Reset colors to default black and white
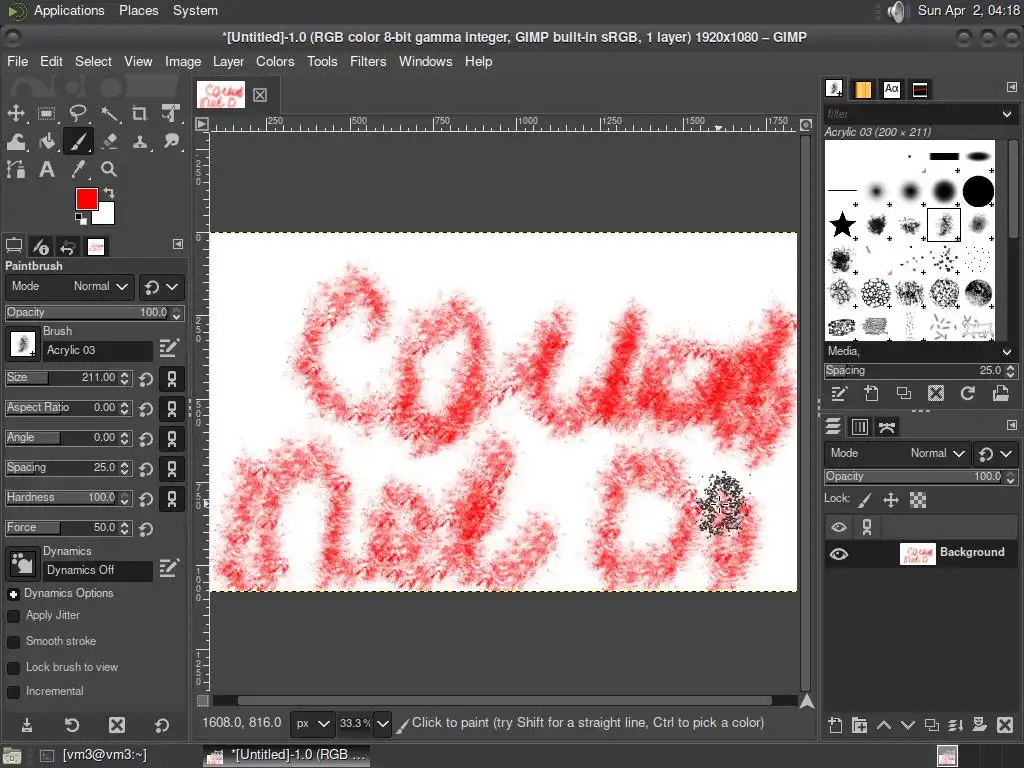Image resolution: width=1024 pixels, height=768 pixels. click(80, 219)
